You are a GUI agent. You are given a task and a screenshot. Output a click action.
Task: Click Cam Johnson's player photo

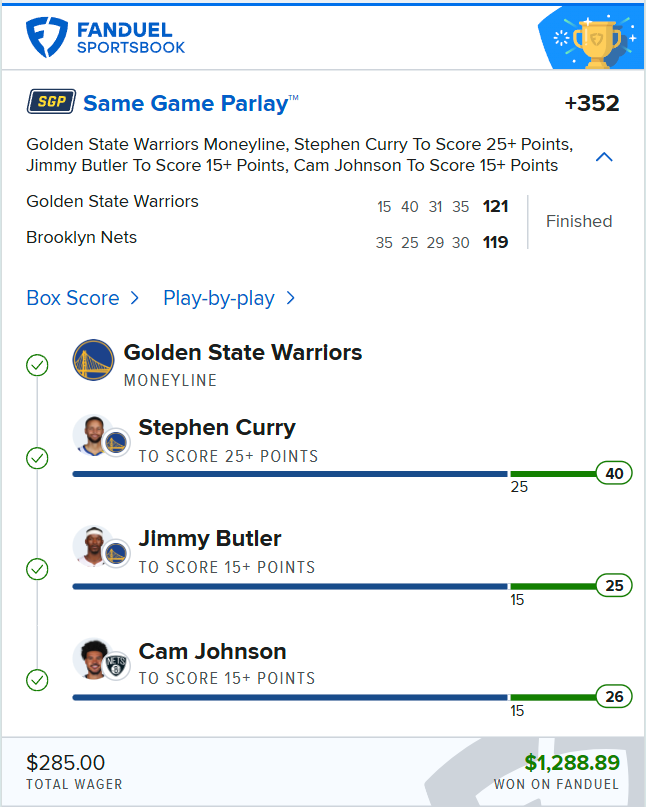click(x=91, y=658)
